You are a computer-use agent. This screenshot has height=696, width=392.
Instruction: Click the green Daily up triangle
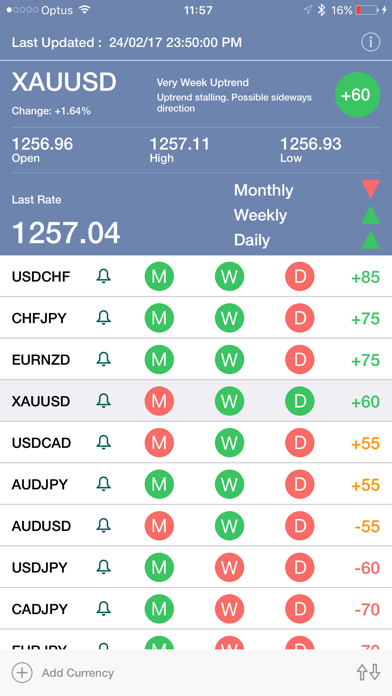370,240
